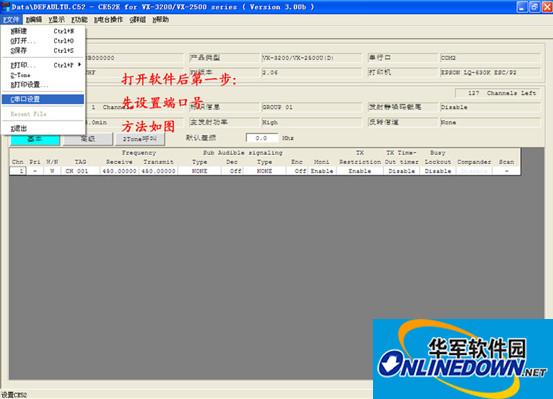553x399 pixels.
Task: Click the 默认载频 input field showing 0.0
Action: coord(262,138)
